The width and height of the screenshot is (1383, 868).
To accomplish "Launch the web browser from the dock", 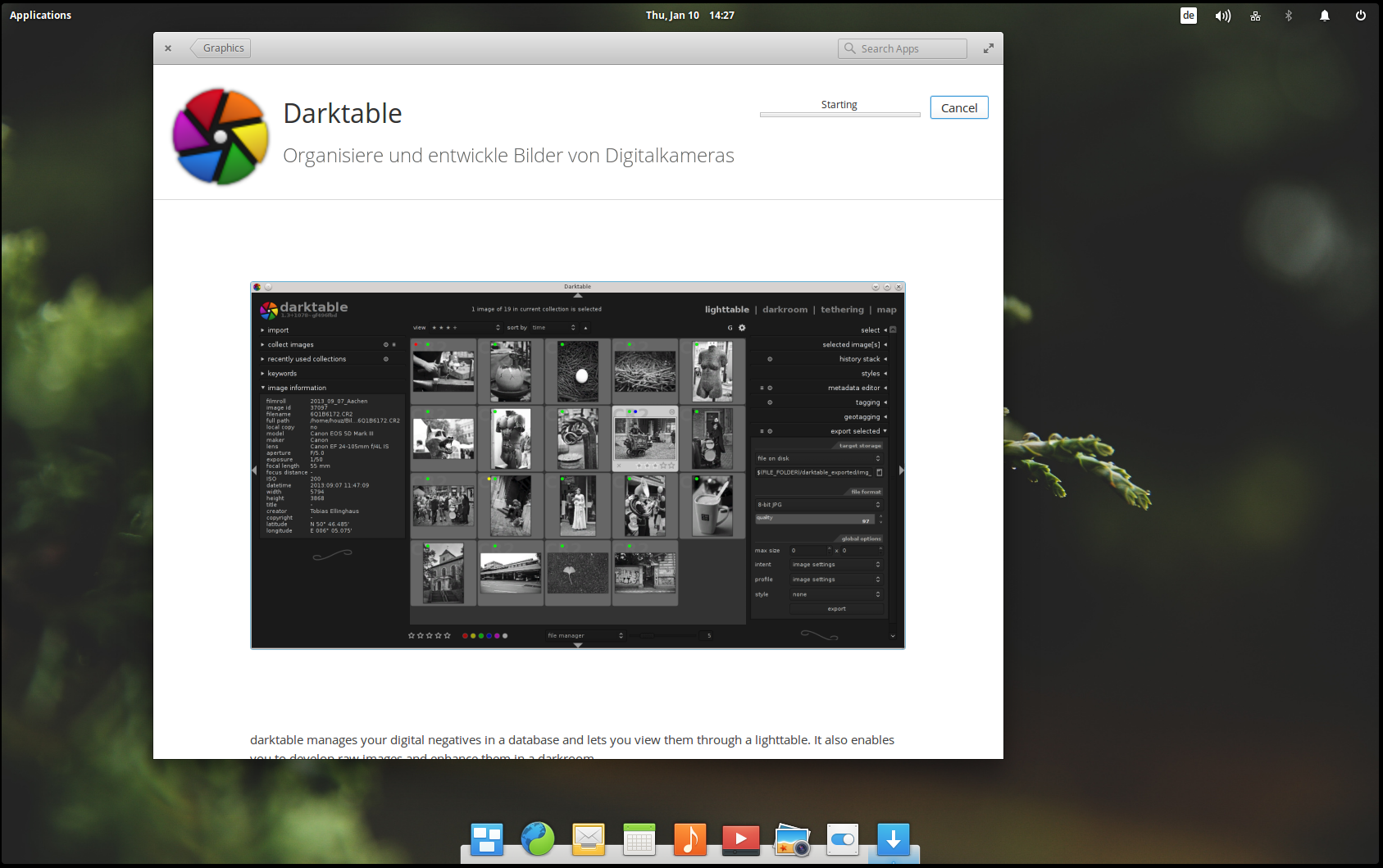I will tap(538, 839).
